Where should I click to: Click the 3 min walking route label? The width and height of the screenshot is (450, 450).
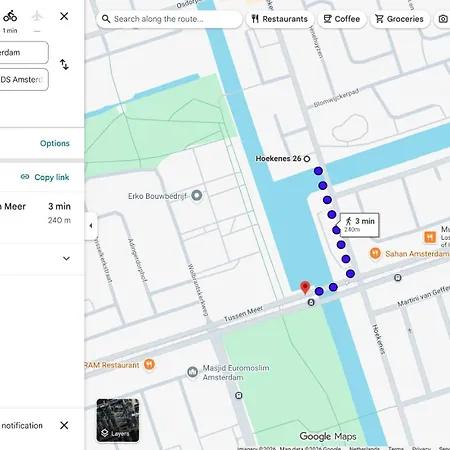[360, 225]
